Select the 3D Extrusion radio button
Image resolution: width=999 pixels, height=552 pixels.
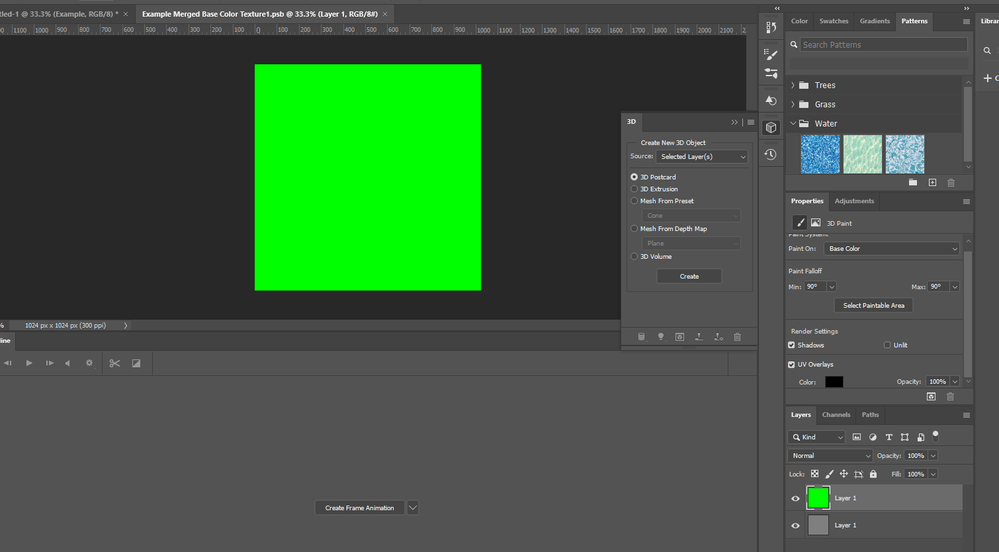(x=634, y=189)
